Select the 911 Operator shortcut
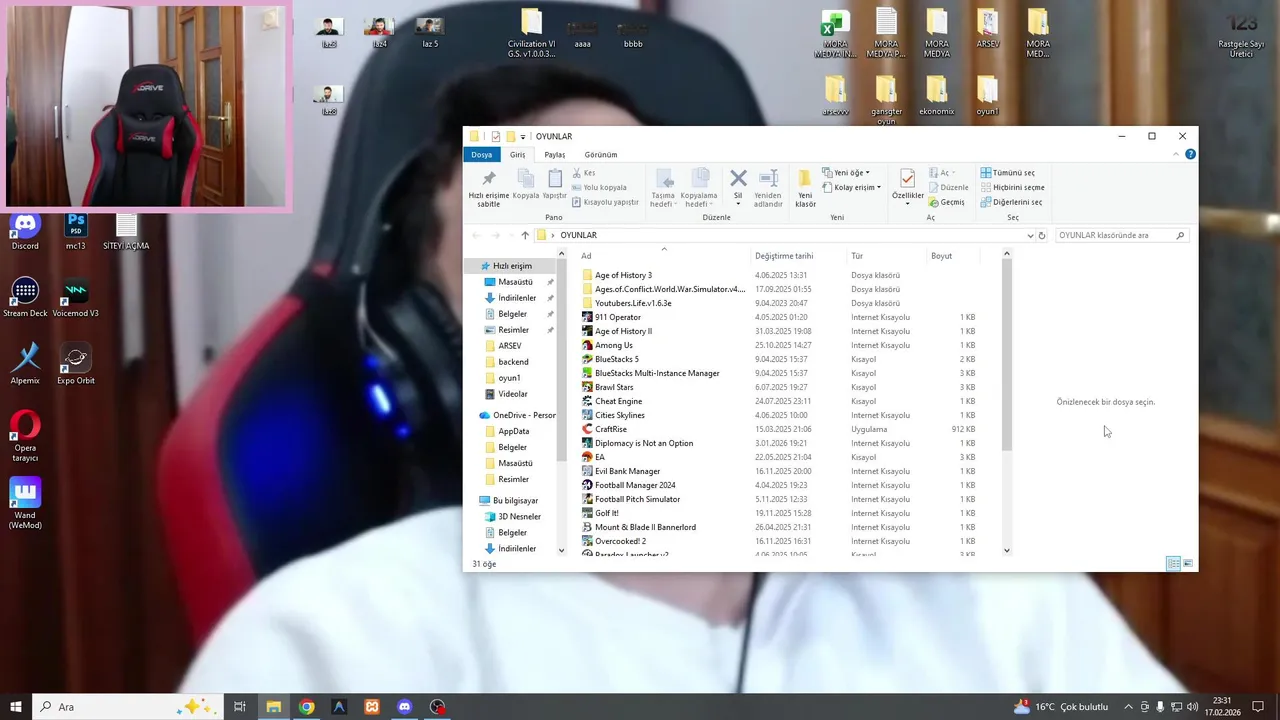Image resolution: width=1280 pixels, height=720 pixels. 618,317
